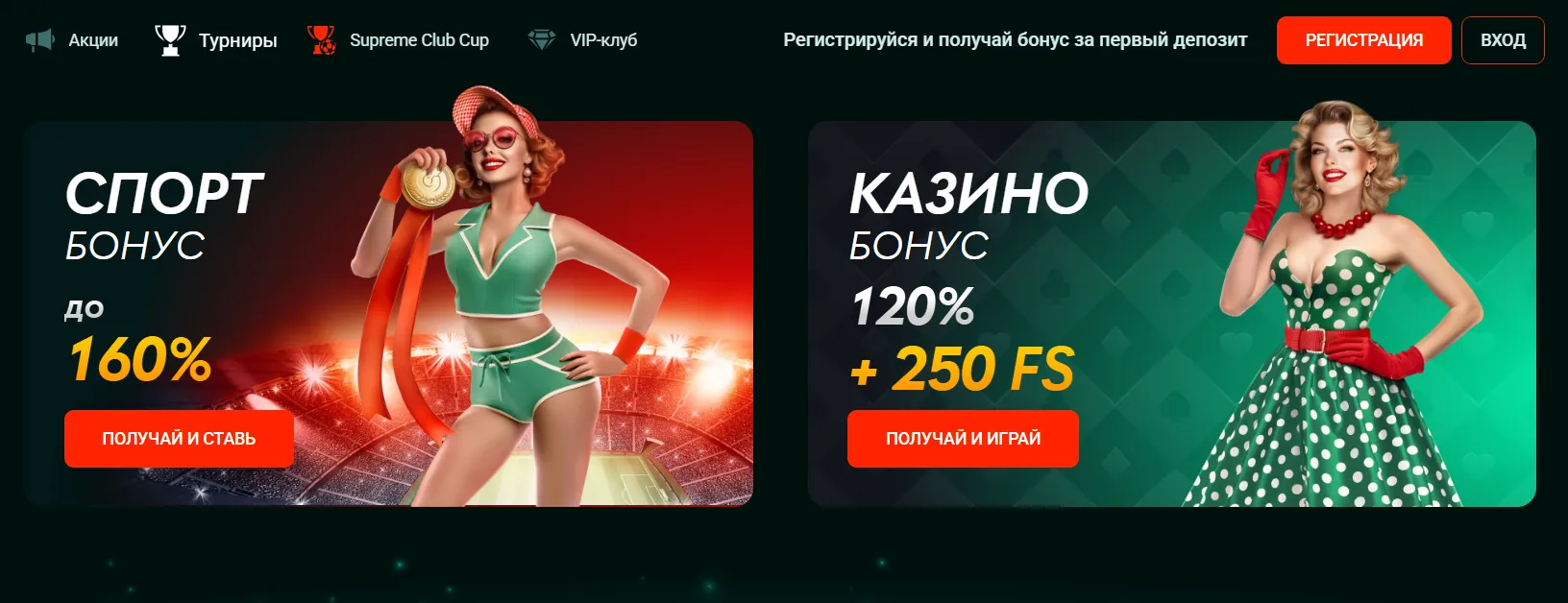This screenshot has height=603, width=1568.
Task: Click the megaphone icon beside Акции
Action: coord(39,40)
